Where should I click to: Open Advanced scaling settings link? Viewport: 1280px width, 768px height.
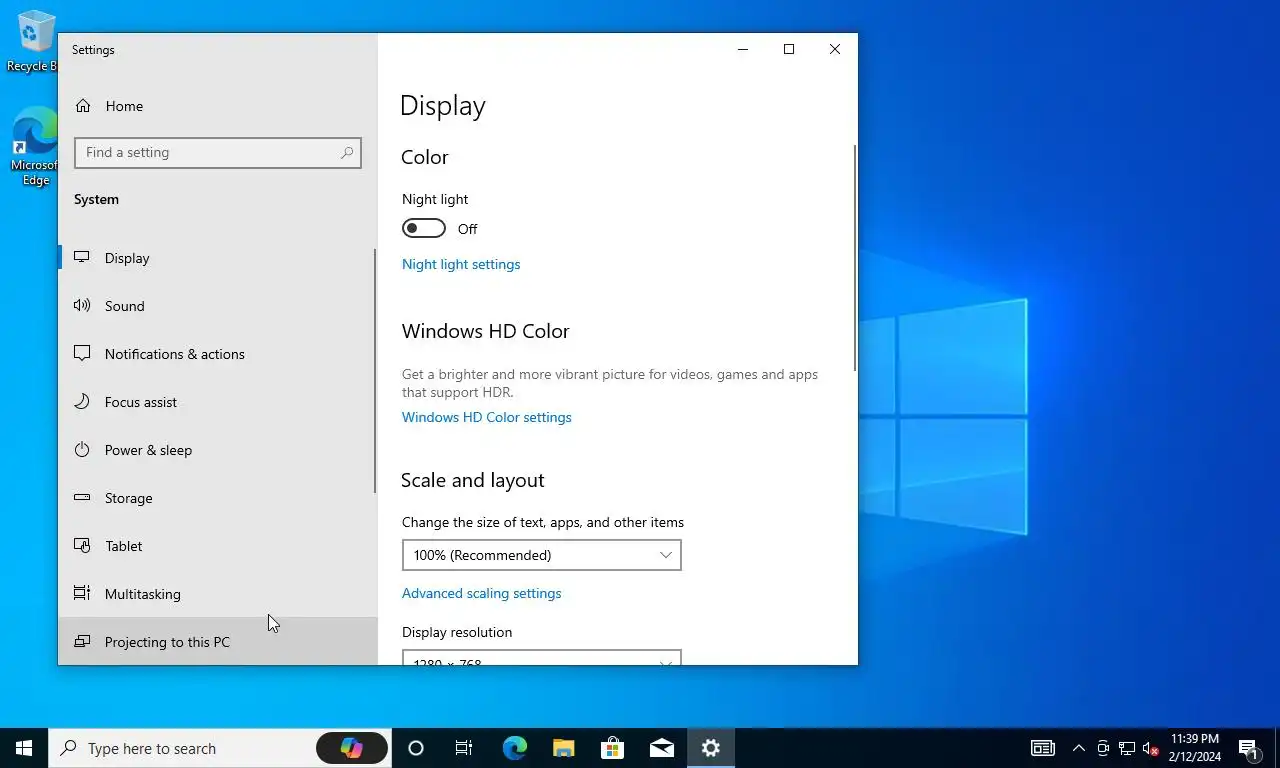pyautogui.click(x=481, y=593)
